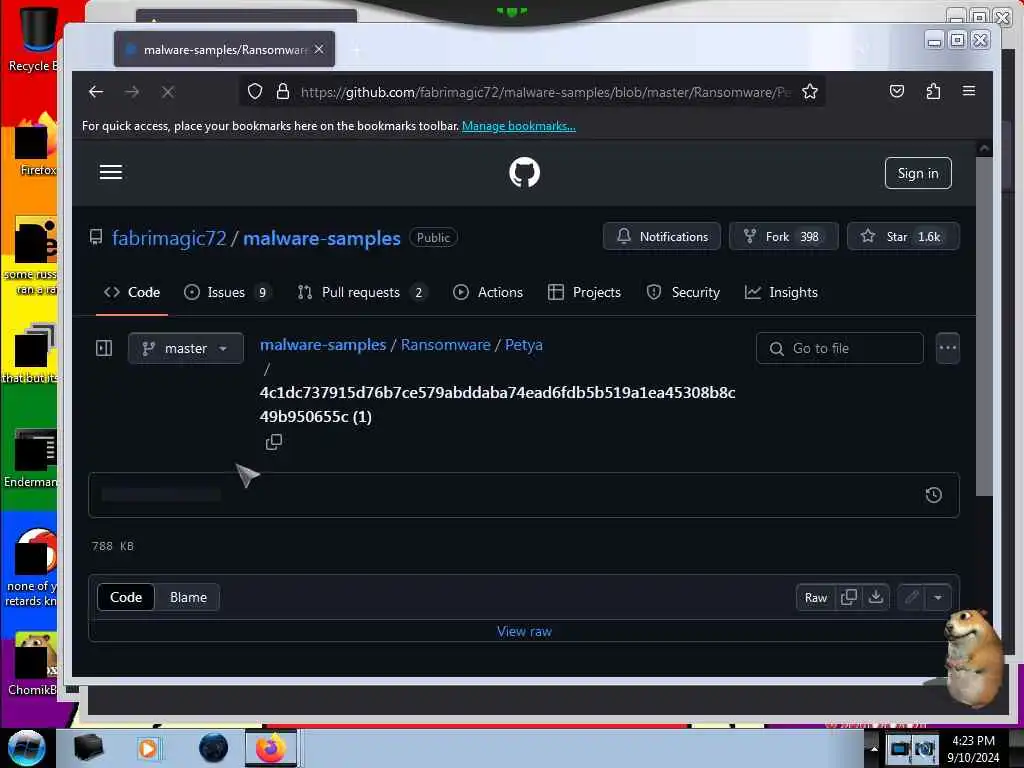Click the Notifications button
This screenshot has height=768, width=1024.
pyautogui.click(x=662, y=236)
